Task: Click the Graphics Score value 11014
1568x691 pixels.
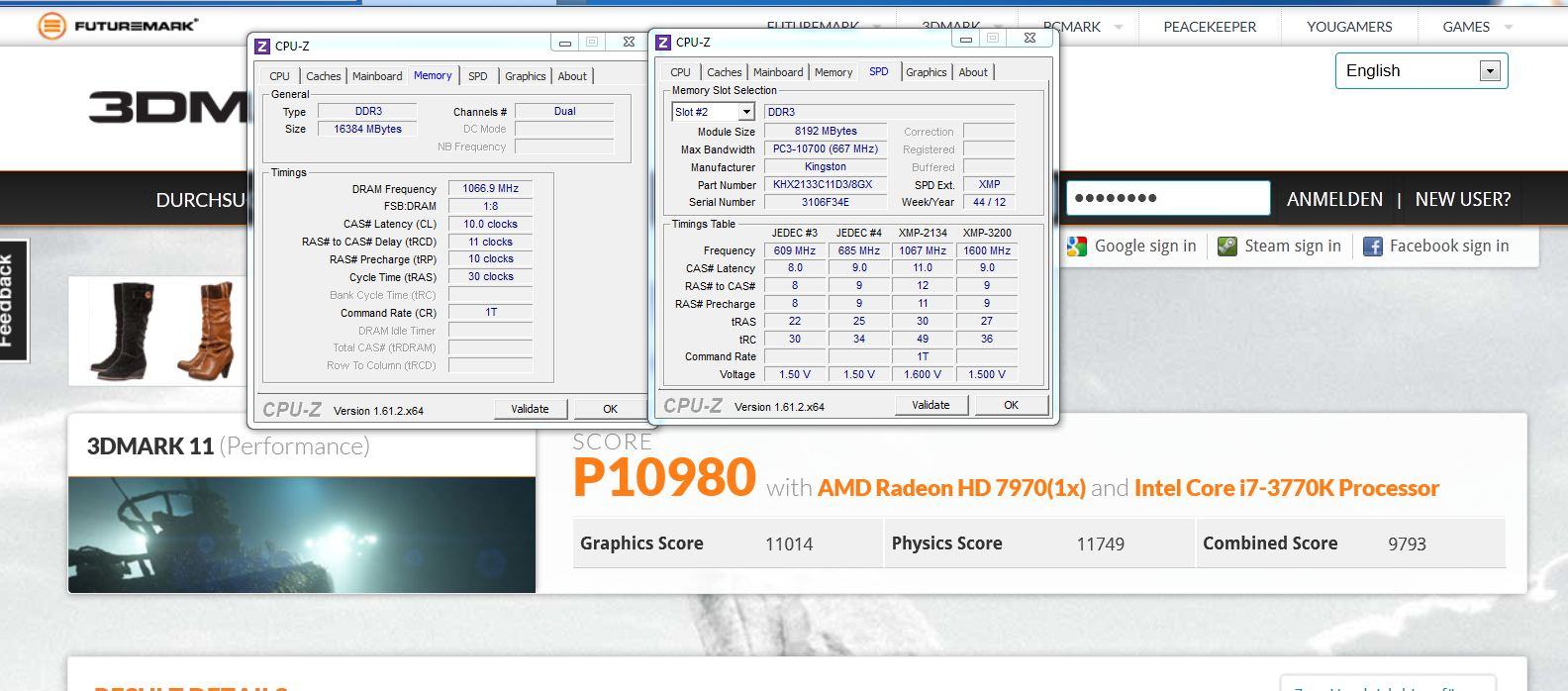Action: pos(789,543)
